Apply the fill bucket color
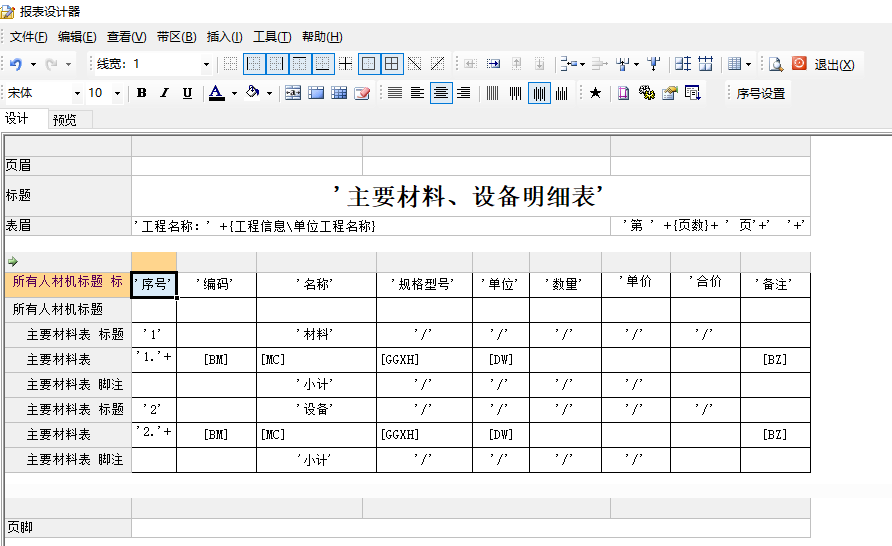892x546 pixels. pos(253,92)
